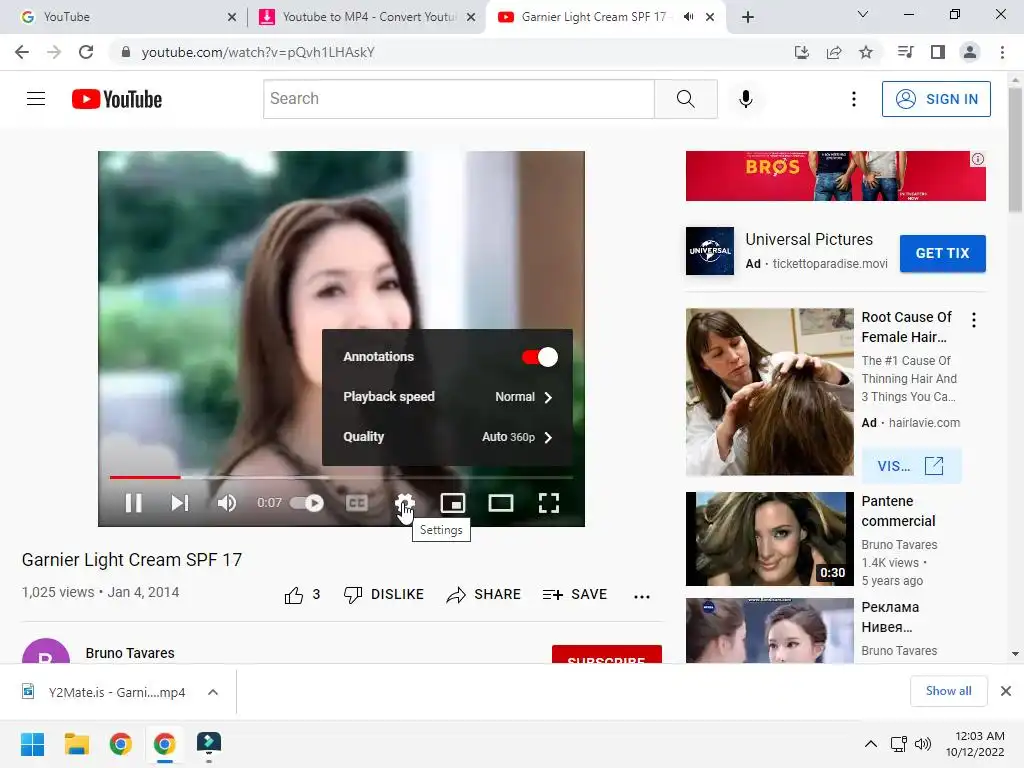Open YouTube settings three-dot menu
The image size is (1024, 768).
854,99
